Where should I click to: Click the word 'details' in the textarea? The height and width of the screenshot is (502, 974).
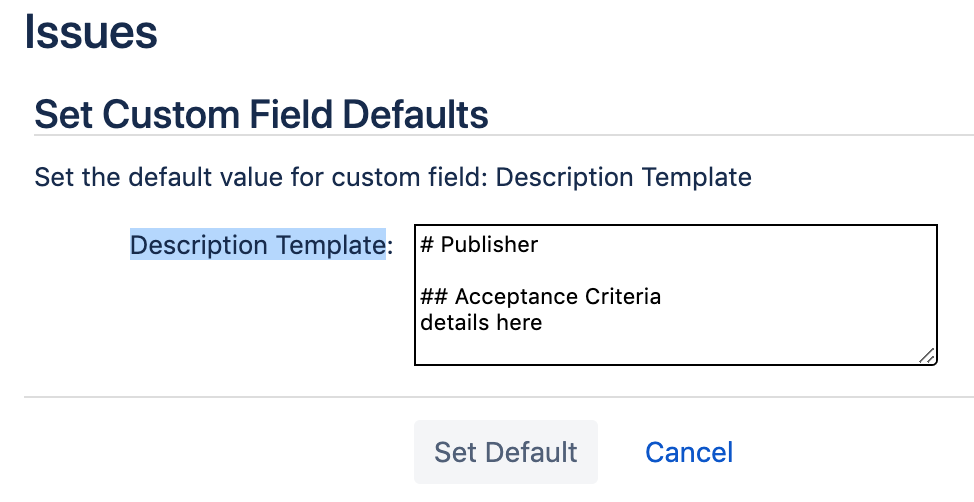point(455,322)
